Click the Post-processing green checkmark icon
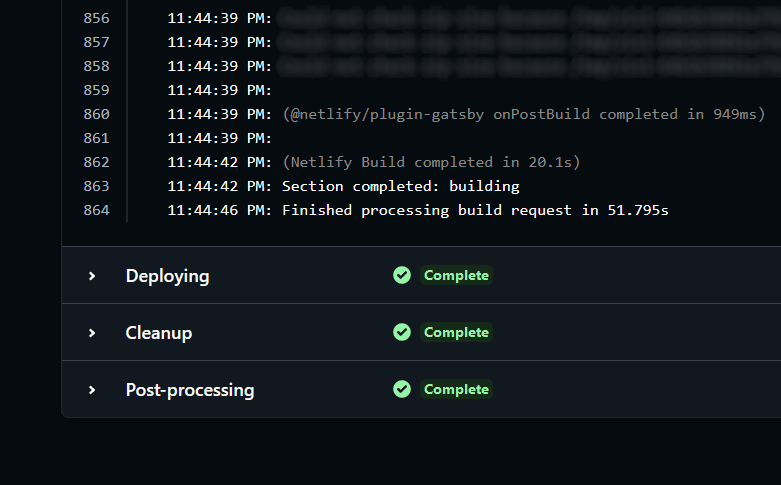Viewport: 781px width, 485px height. point(402,389)
